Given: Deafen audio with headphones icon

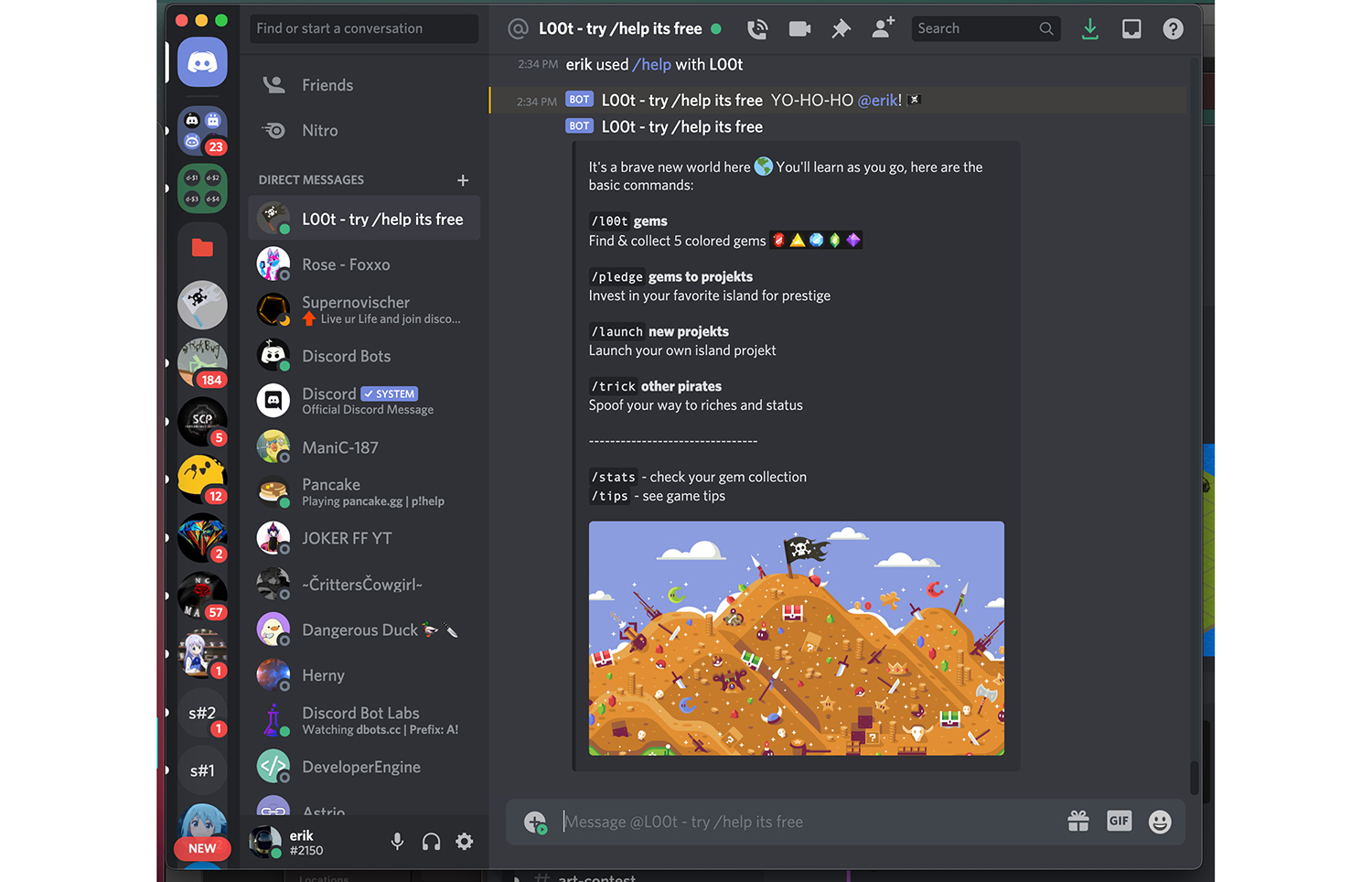Looking at the screenshot, I should tap(431, 842).
